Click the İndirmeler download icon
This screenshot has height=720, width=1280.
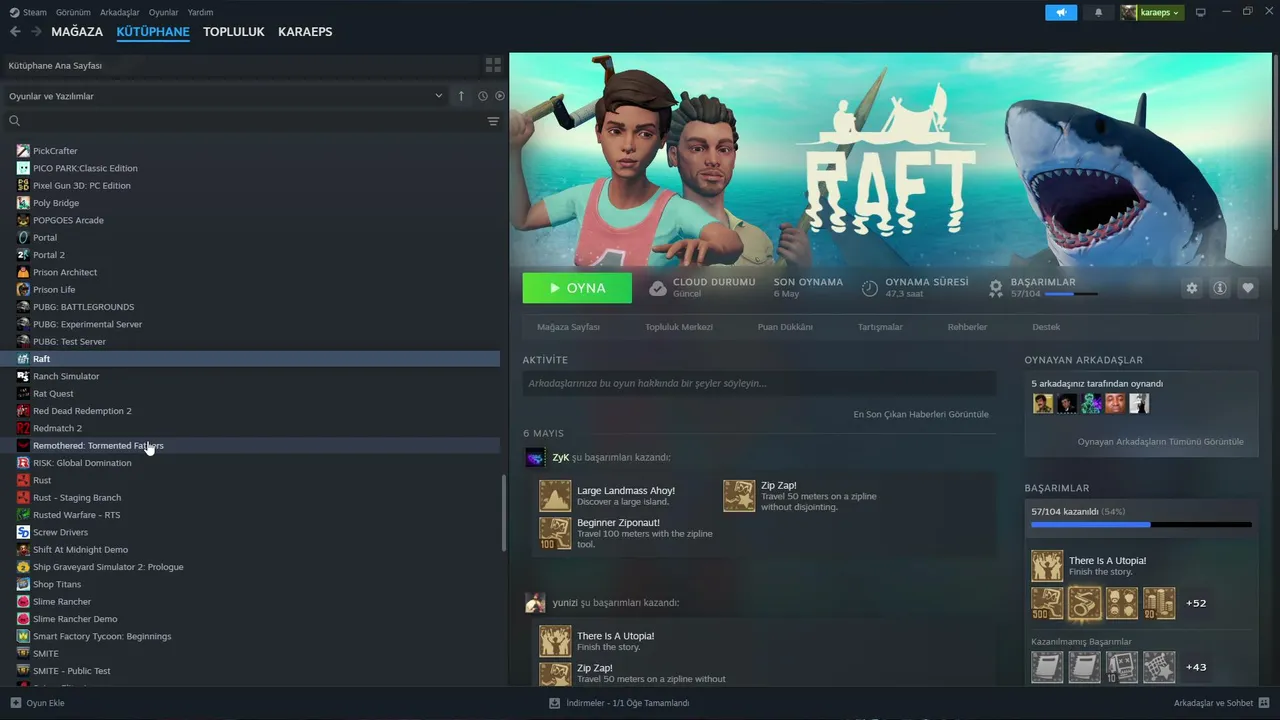coord(554,703)
